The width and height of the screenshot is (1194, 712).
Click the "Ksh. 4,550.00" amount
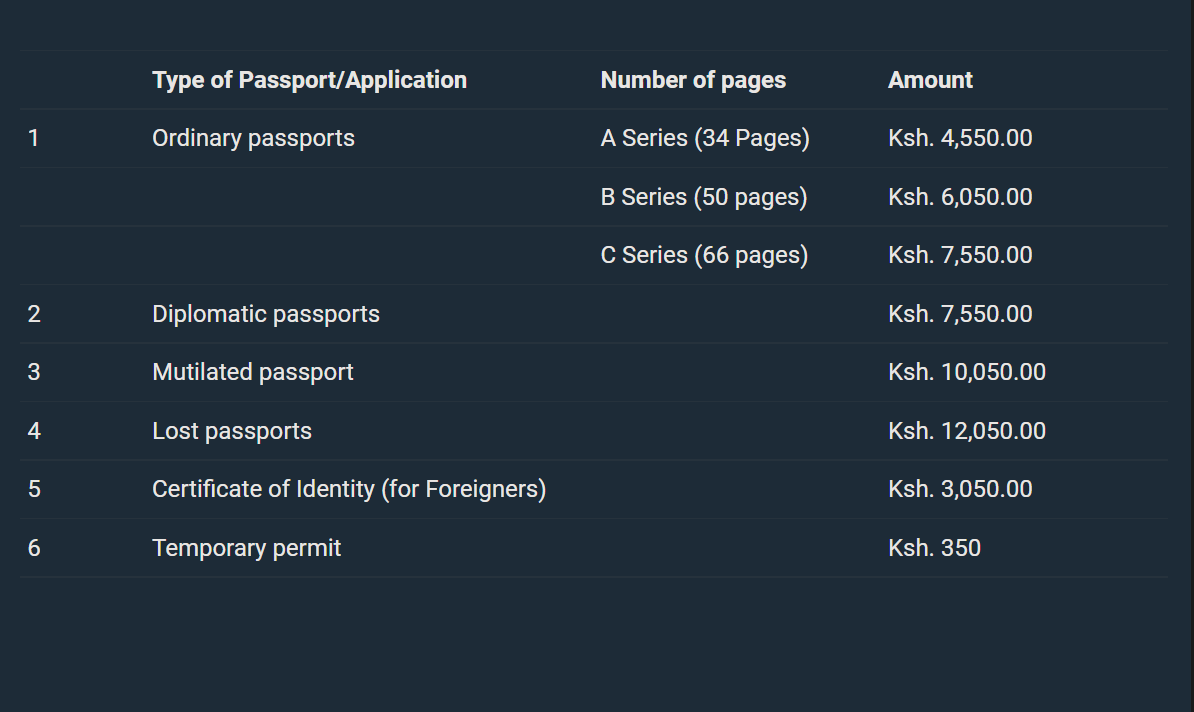960,138
